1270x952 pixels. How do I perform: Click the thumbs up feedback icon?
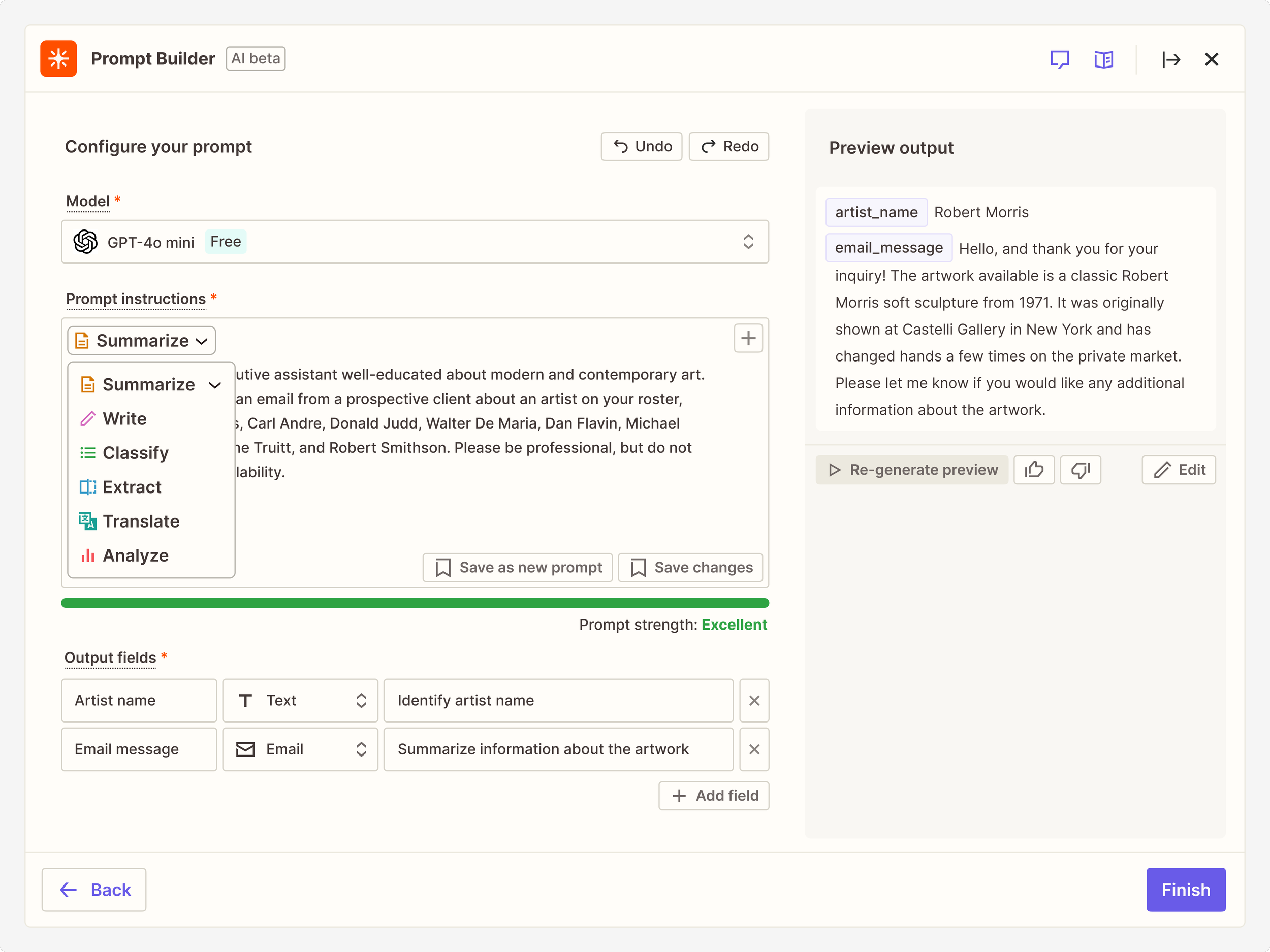point(1034,470)
